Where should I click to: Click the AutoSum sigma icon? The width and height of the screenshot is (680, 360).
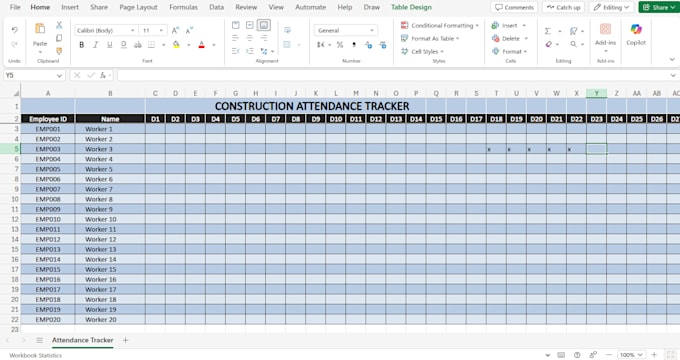tap(548, 31)
